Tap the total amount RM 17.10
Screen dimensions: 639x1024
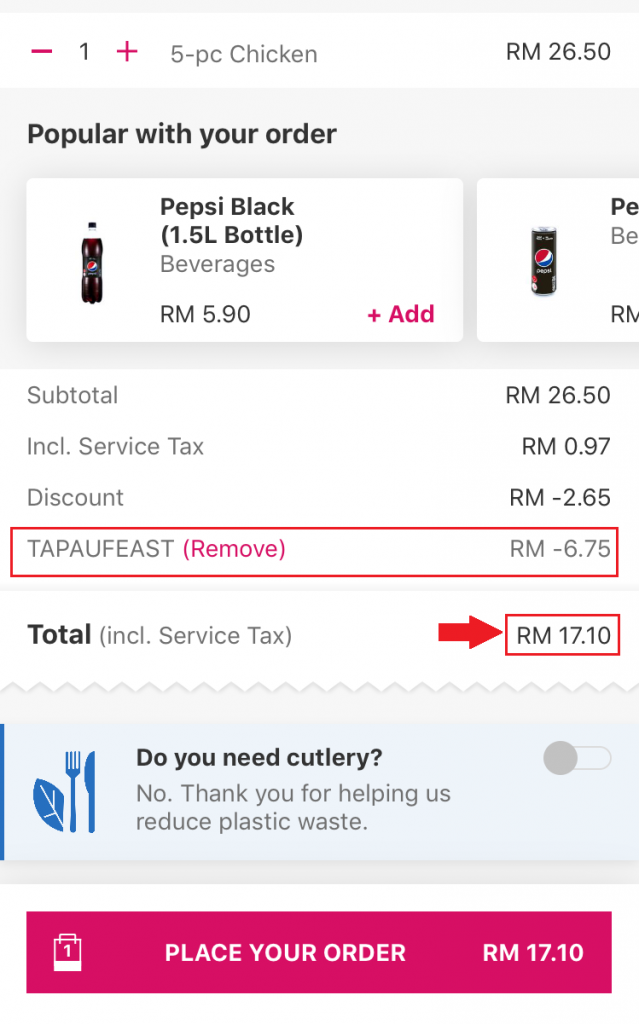click(x=562, y=634)
